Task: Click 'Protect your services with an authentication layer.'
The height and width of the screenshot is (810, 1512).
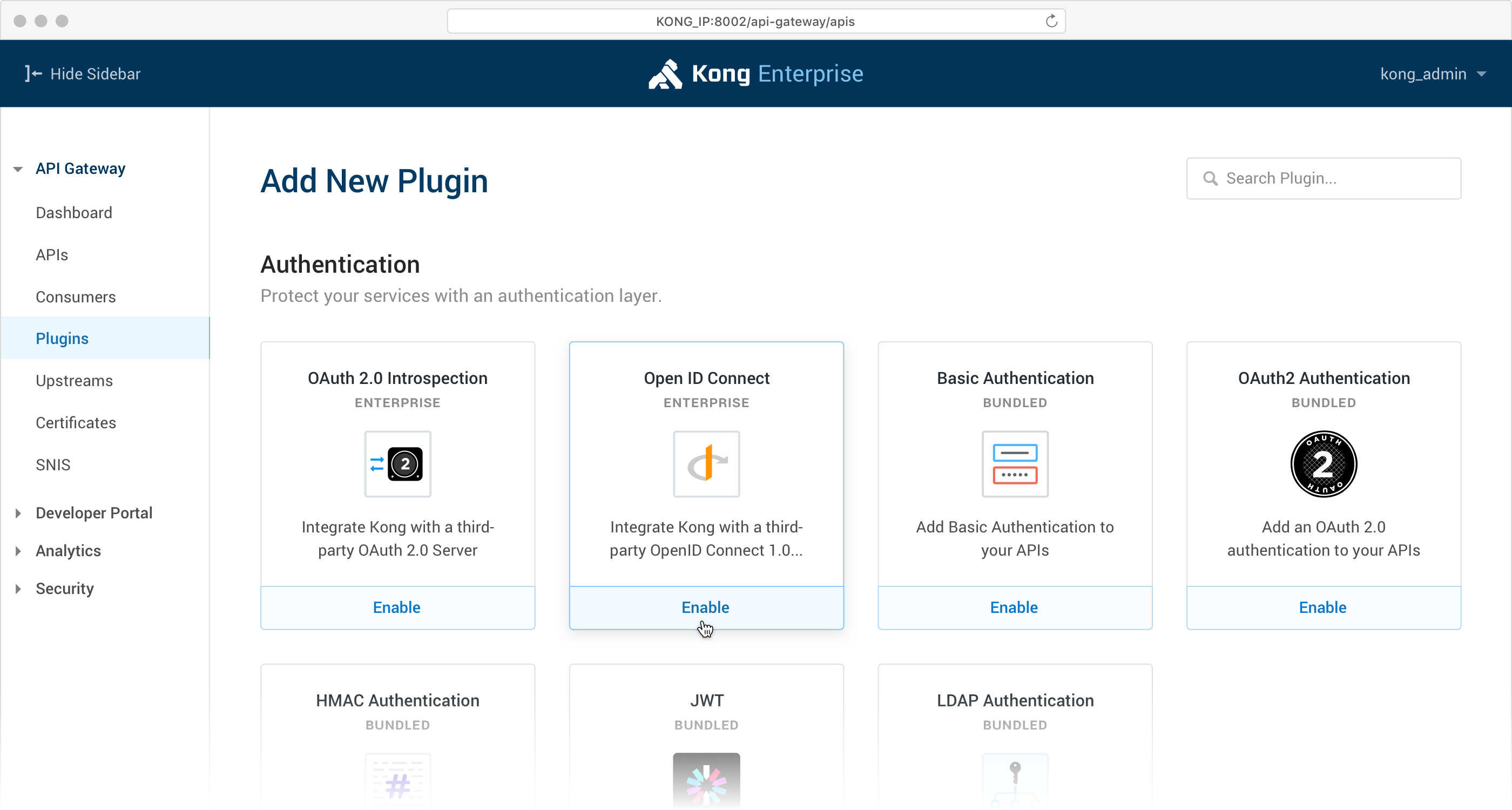Action: (461, 296)
